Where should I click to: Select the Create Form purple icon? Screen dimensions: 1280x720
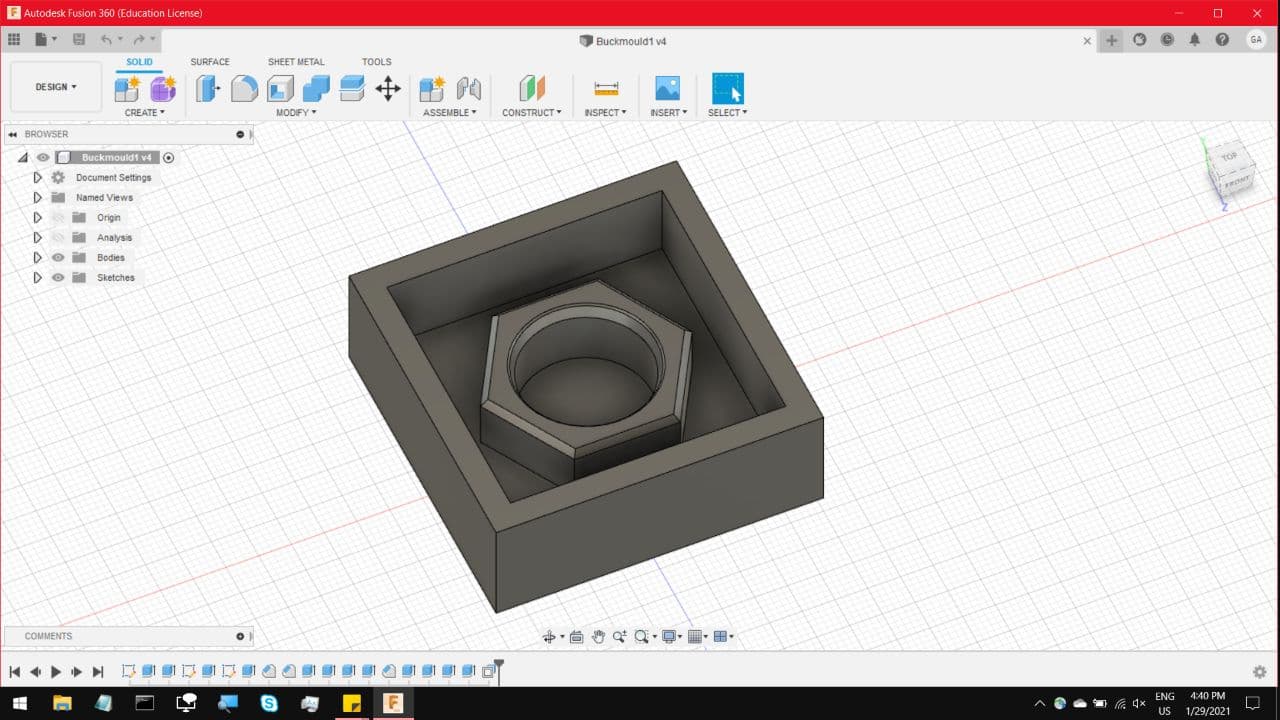[x=163, y=88]
